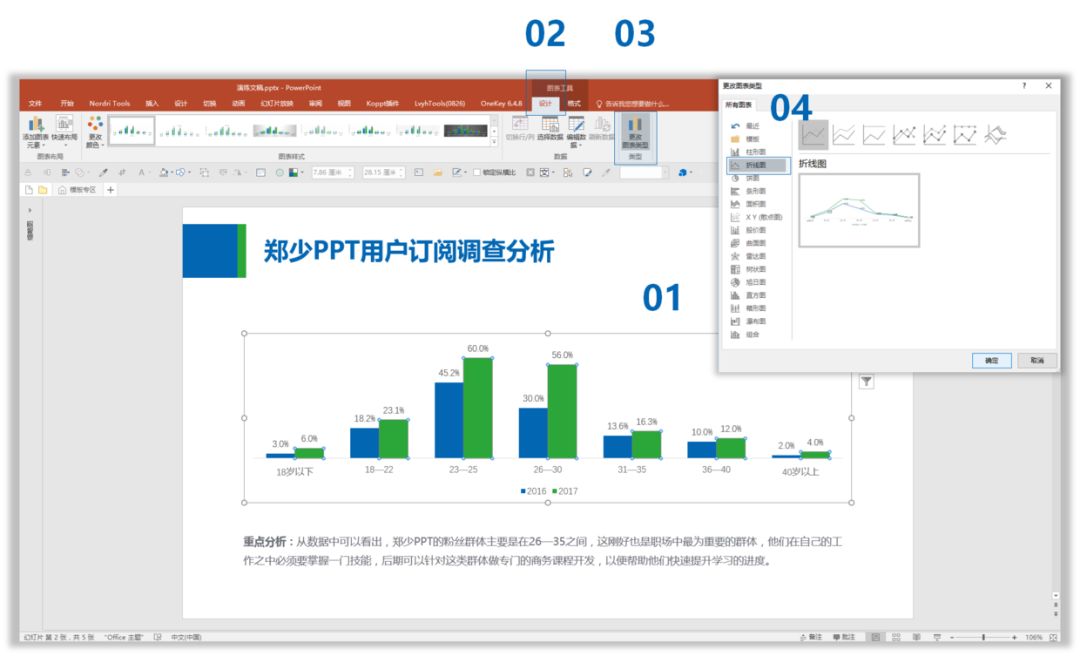Screen dimensions: 1080x656
Task: Click the zoom-in plus at status bar
Action: pos(1015,637)
